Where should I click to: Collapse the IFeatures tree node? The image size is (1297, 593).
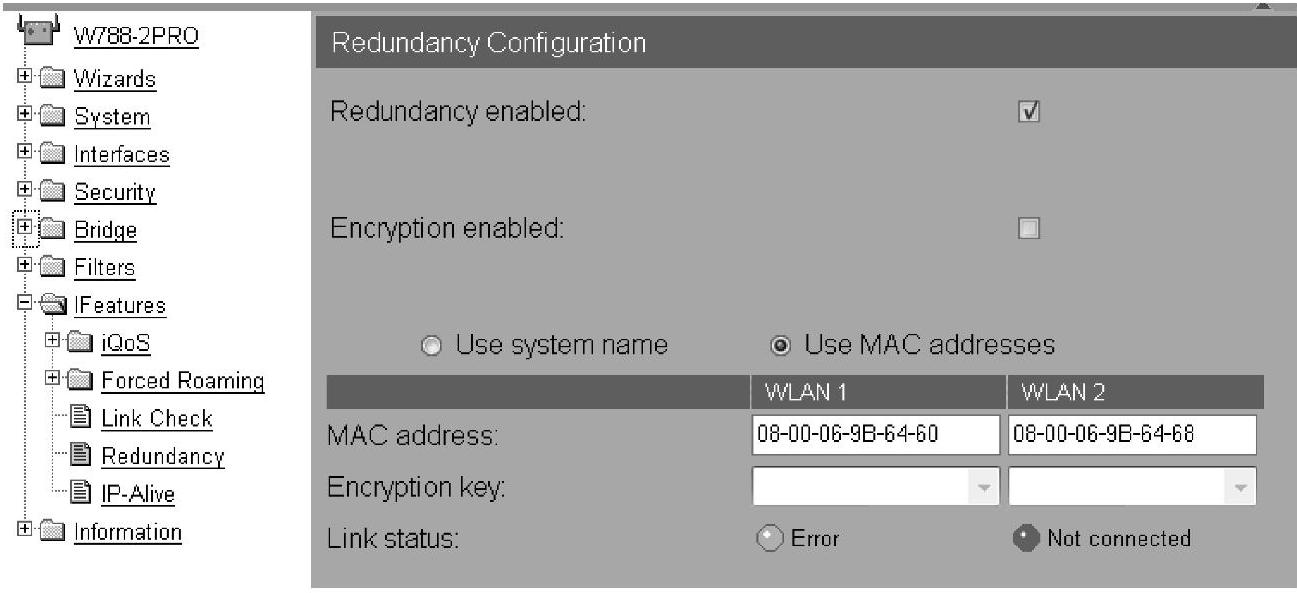[x=24, y=304]
